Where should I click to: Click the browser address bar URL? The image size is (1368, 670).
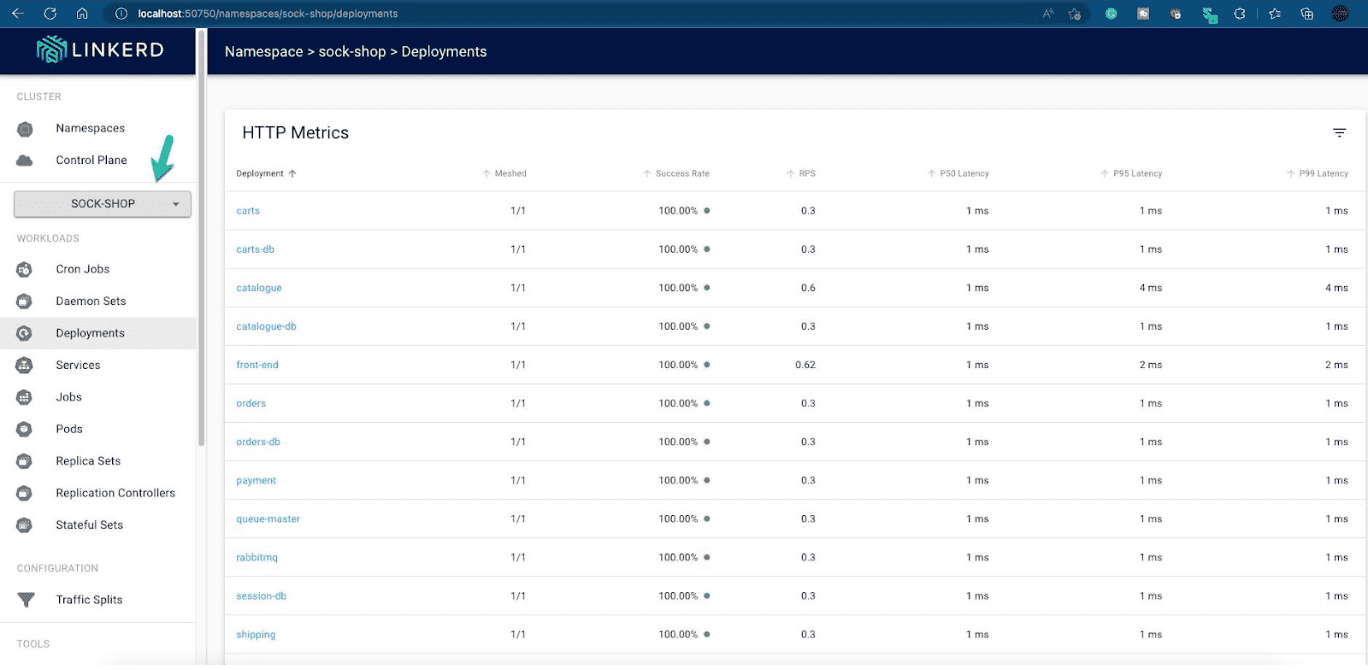pyautogui.click(x=268, y=14)
